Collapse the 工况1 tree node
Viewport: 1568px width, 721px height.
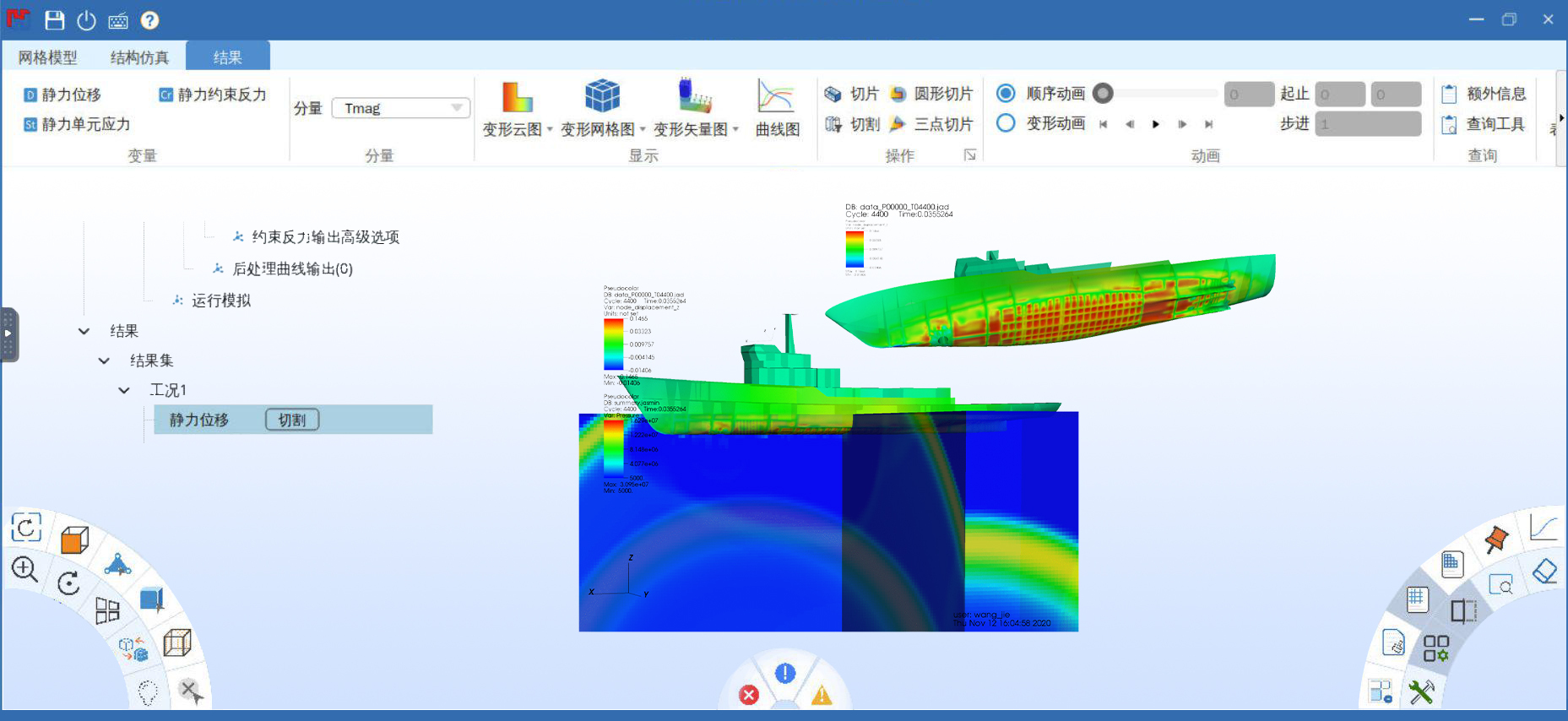click(x=124, y=390)
